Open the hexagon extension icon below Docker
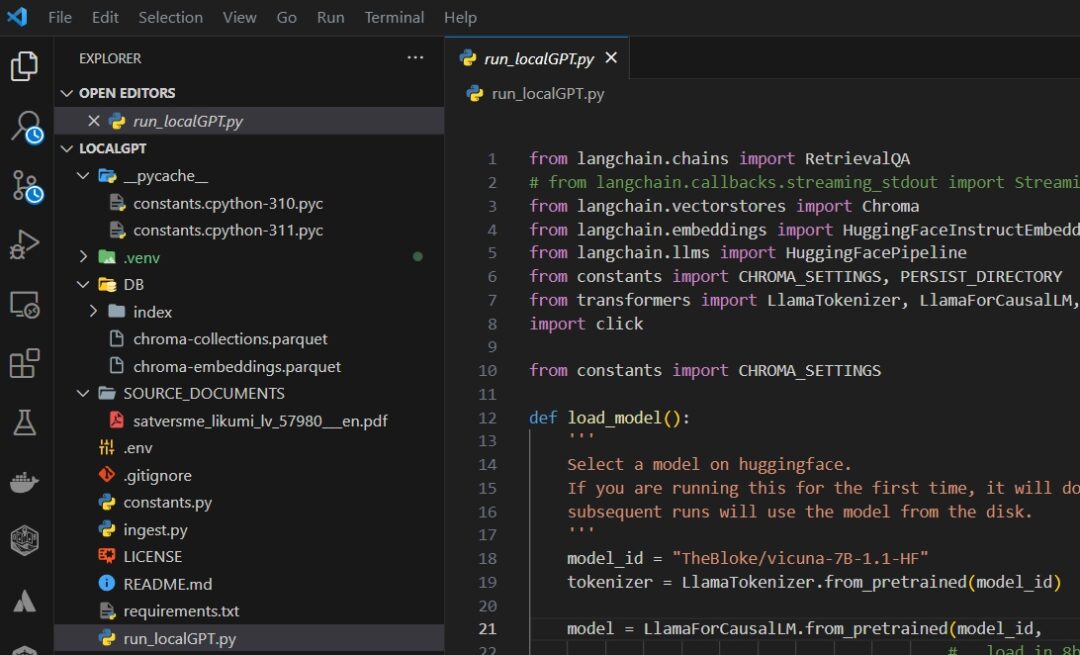The height and width of the screenshot is (655, 1080). [x=25, y=541]
